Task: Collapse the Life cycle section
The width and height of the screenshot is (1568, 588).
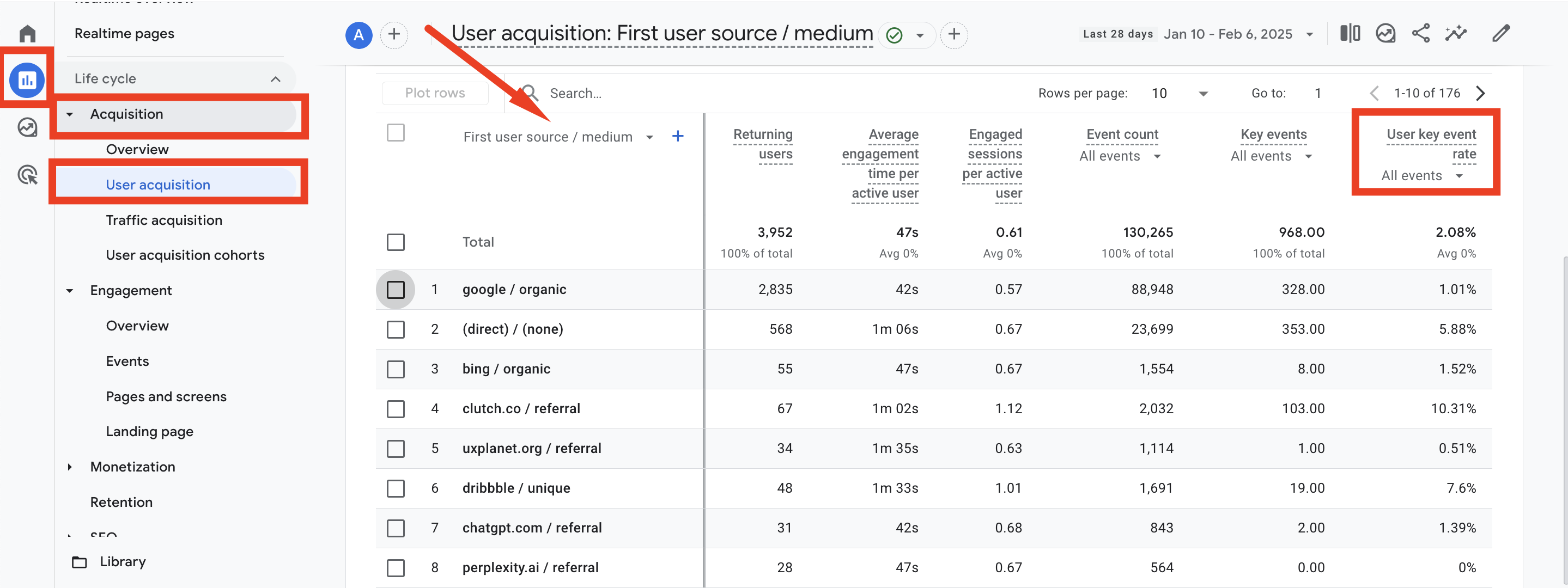Action: pos(275,79)
